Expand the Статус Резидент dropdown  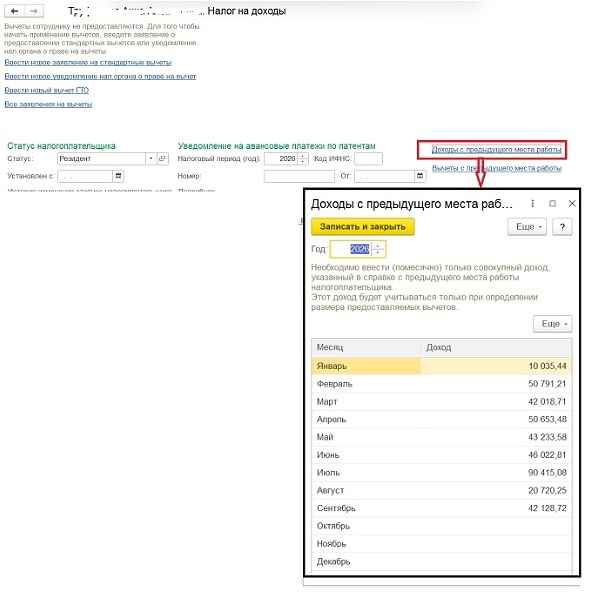click(151, 159)
